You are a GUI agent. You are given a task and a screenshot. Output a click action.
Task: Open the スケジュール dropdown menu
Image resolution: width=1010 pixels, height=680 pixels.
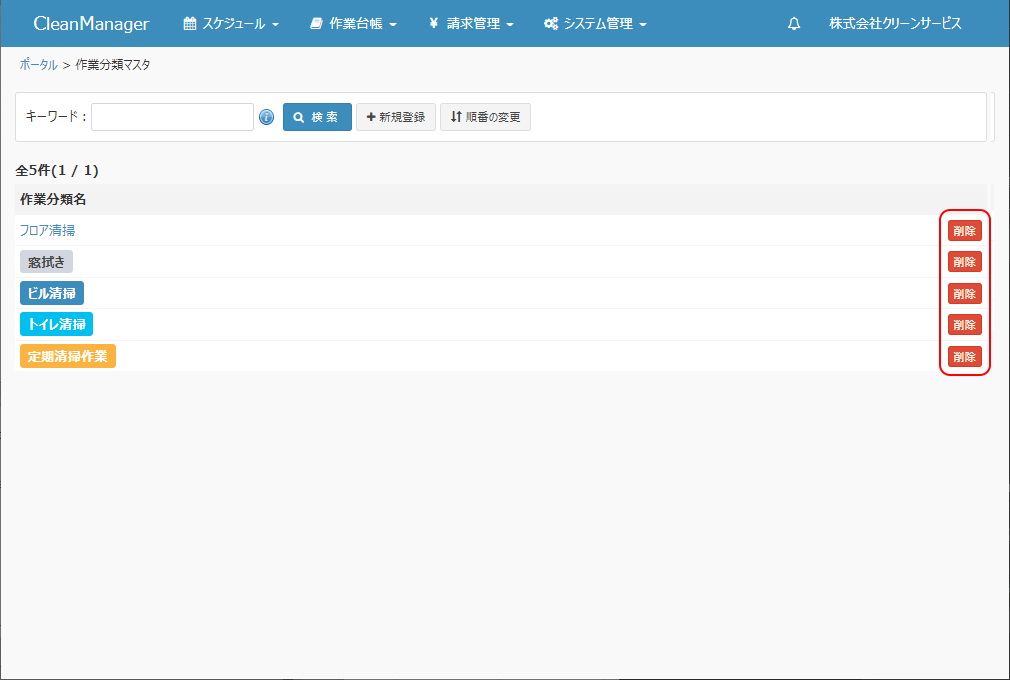[x=231, y=24]
